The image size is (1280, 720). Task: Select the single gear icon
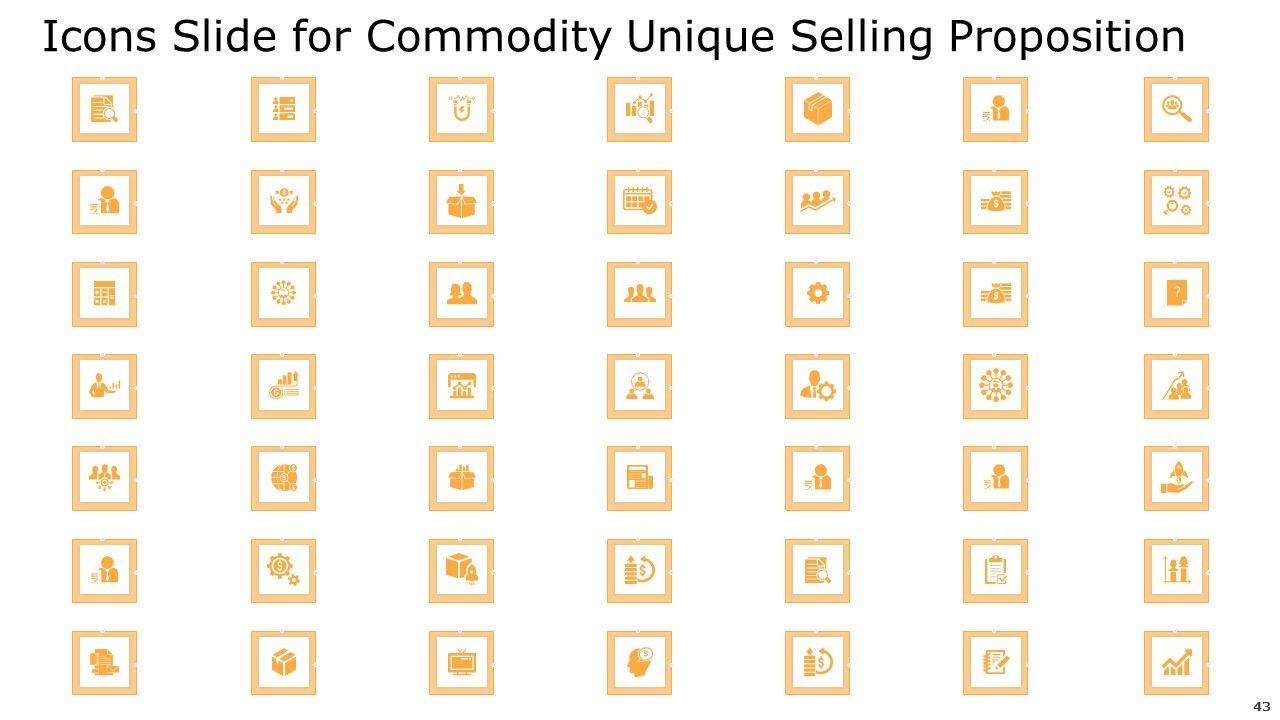pyautogui.click(x=817, y=294)
